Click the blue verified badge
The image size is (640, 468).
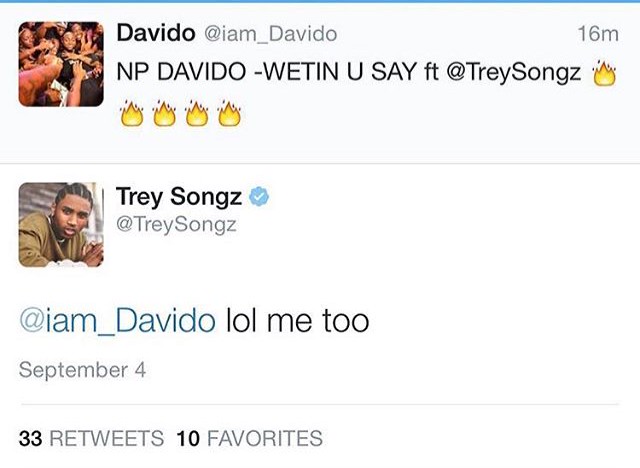(x=259, y=198)
